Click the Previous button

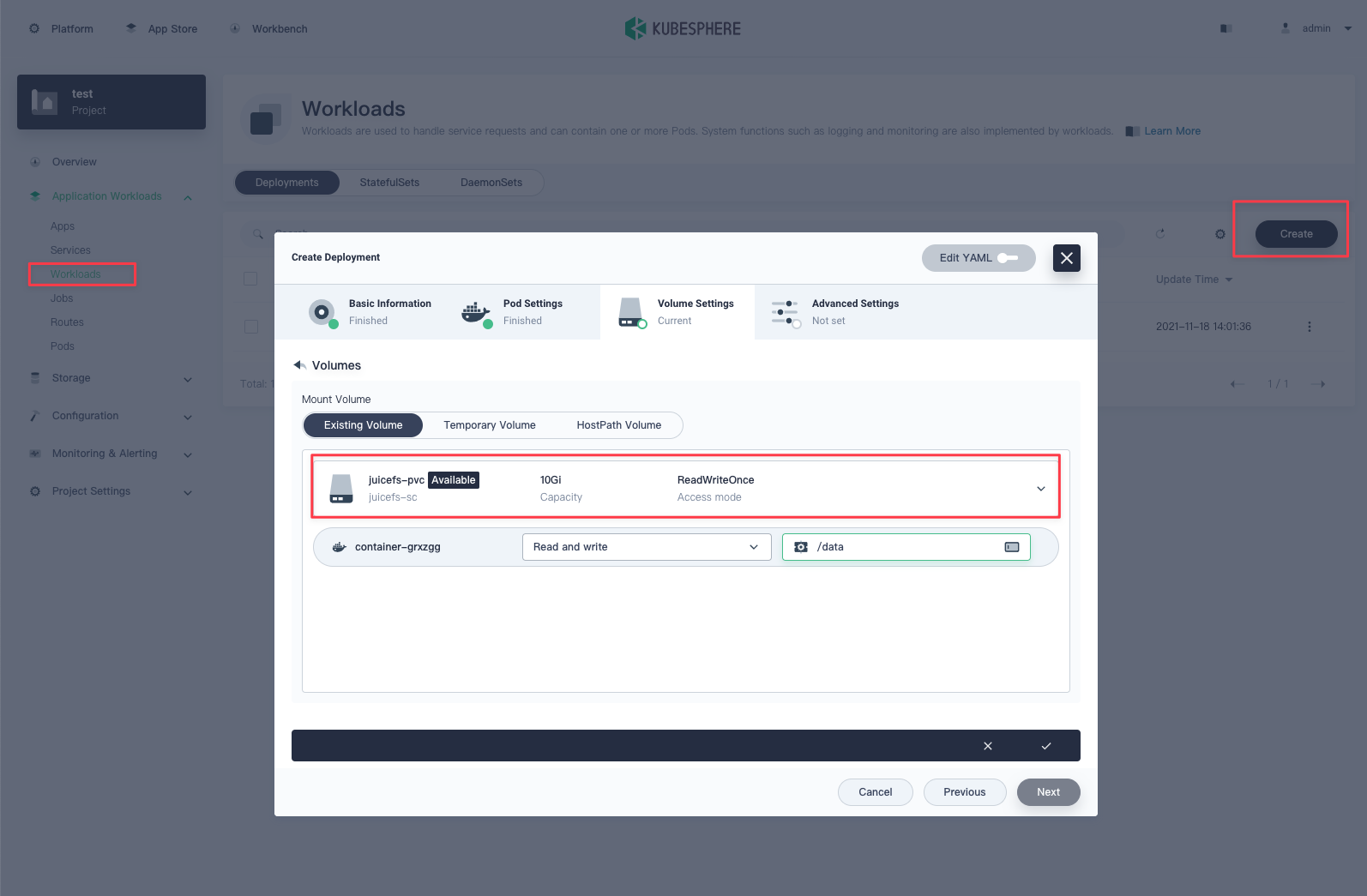point(964,792)
